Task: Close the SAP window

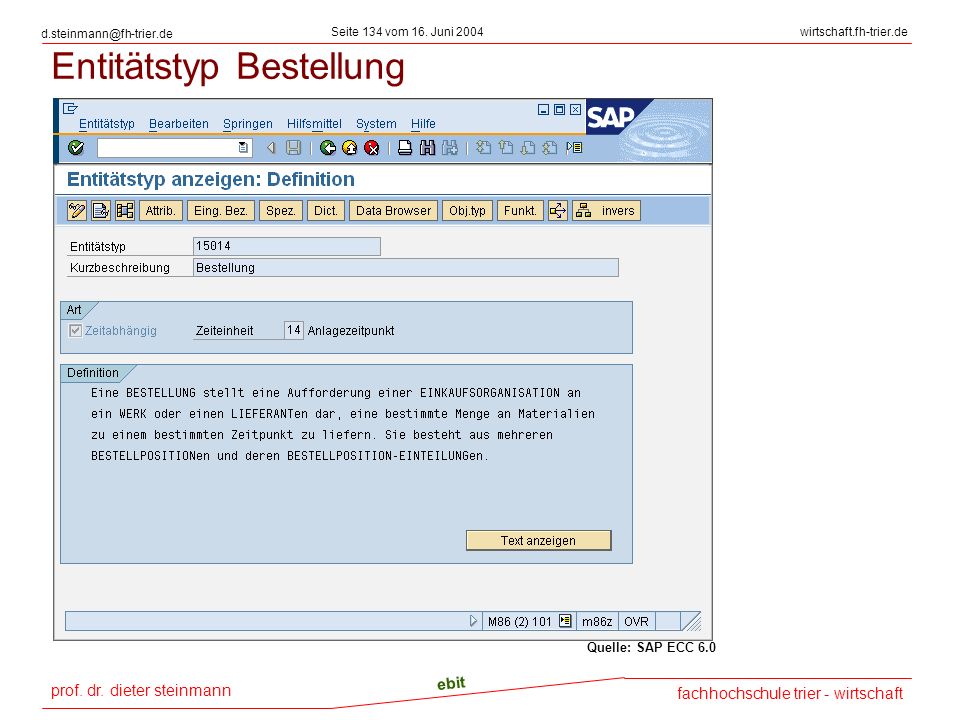Action: (x=575, y=110)
